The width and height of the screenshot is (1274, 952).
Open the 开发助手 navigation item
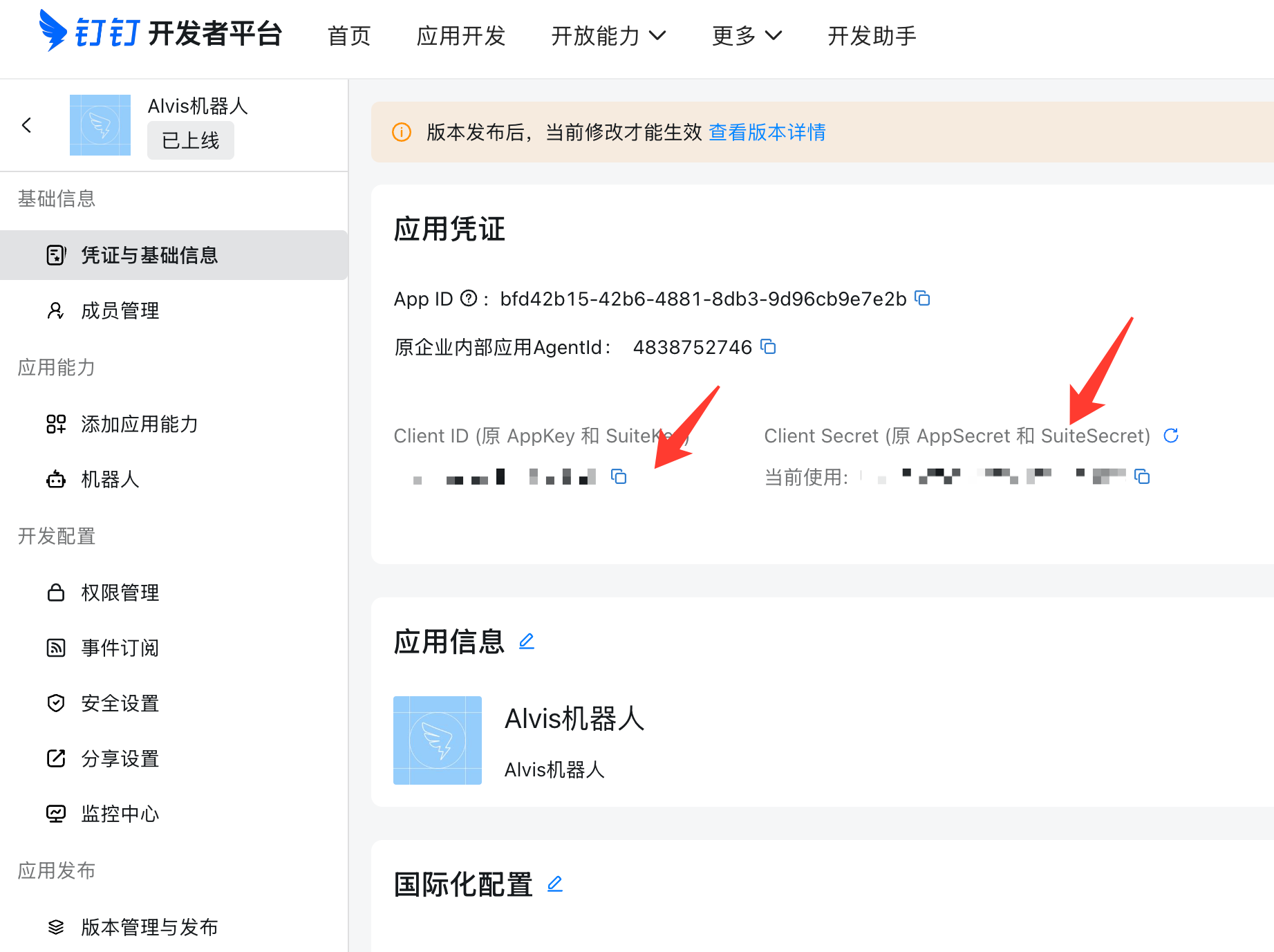click(872, 35)
